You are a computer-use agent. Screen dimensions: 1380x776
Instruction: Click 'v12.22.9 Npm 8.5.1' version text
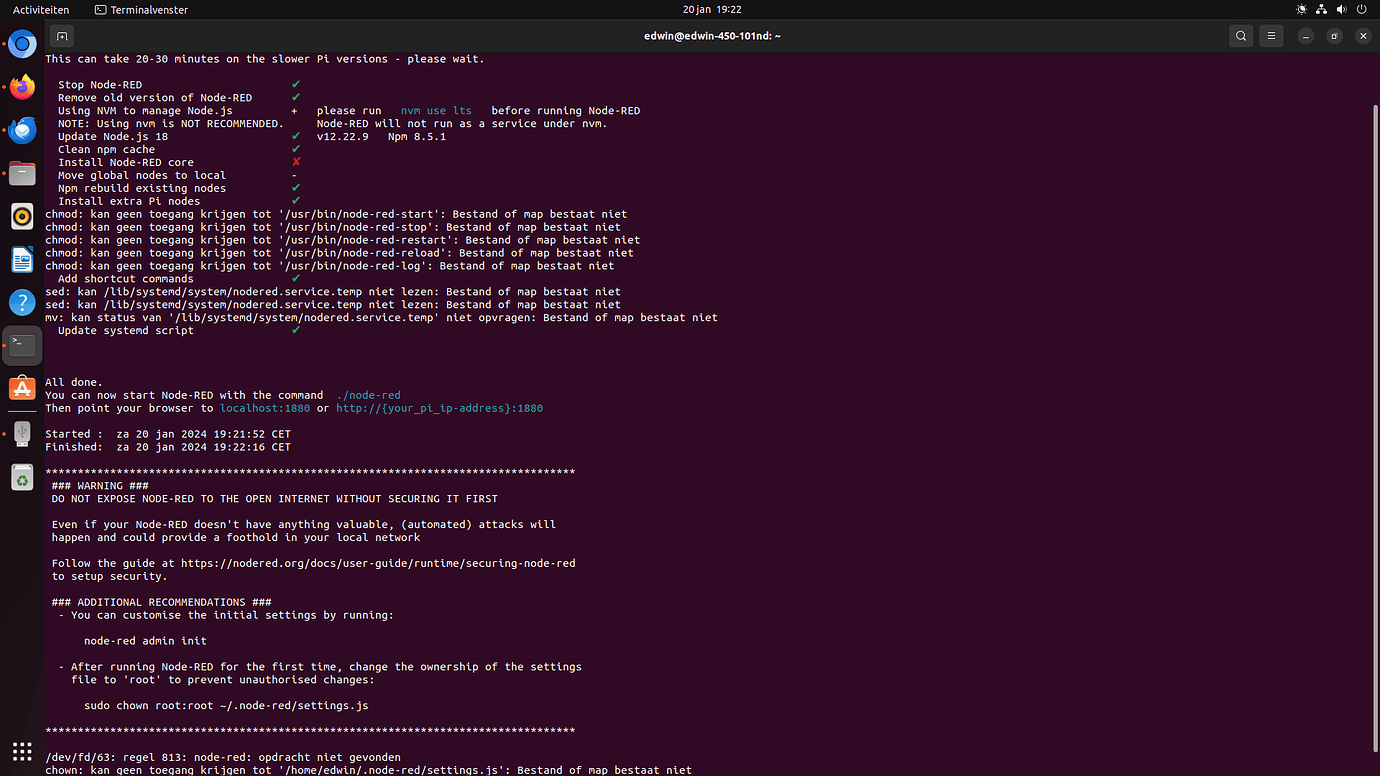[x=381, y=136]
